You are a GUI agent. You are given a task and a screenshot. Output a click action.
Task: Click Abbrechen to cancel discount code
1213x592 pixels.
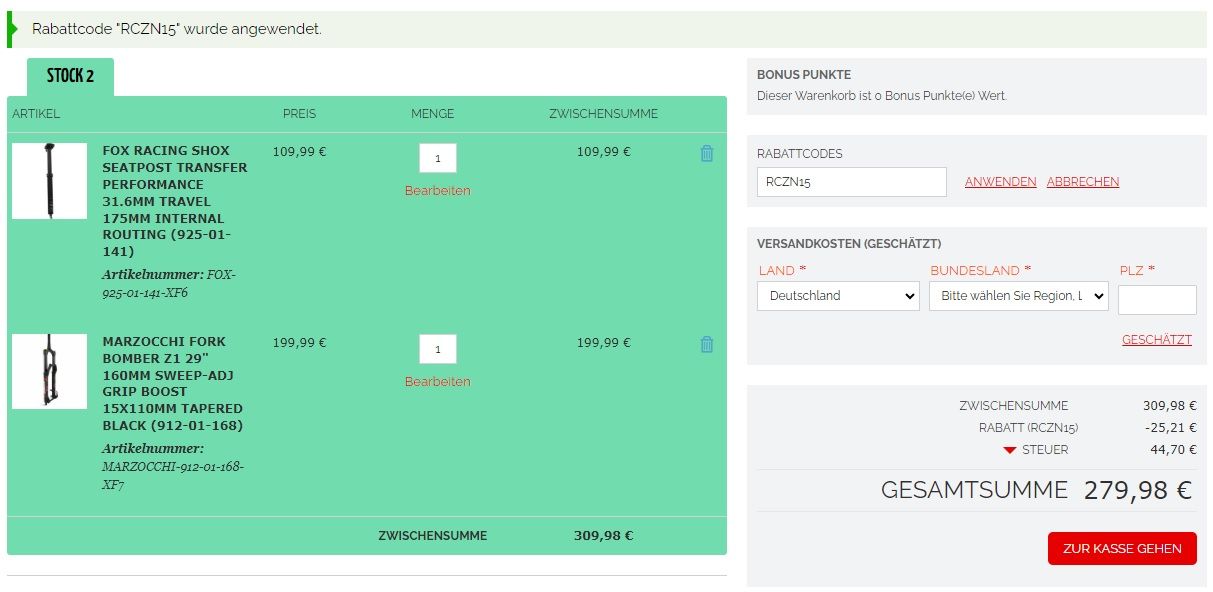[1082, 182]
